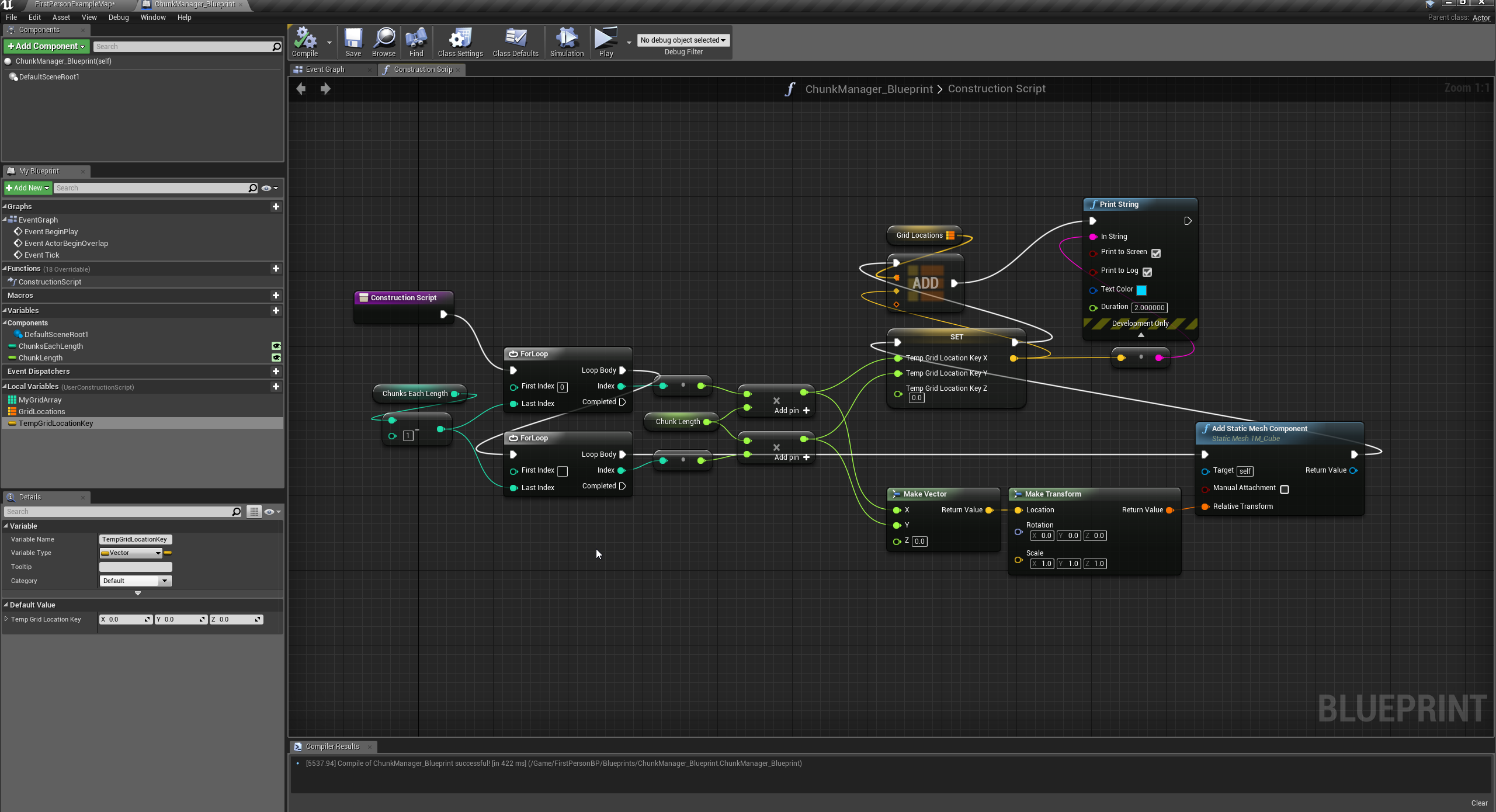
Task: Open Browse in Content Browser icon
Action: click(384, 39)
